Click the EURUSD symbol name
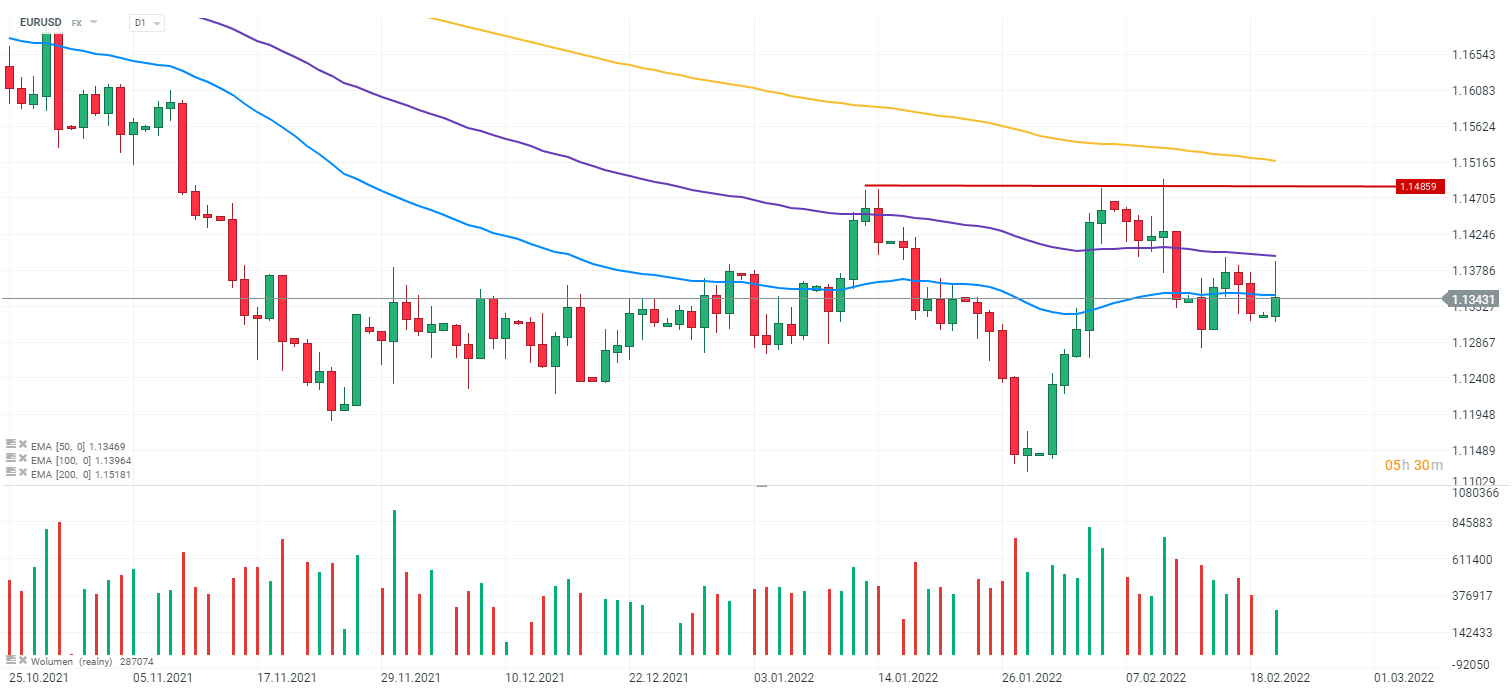This screenshot has height=693, width=1512. pos(42,21)
